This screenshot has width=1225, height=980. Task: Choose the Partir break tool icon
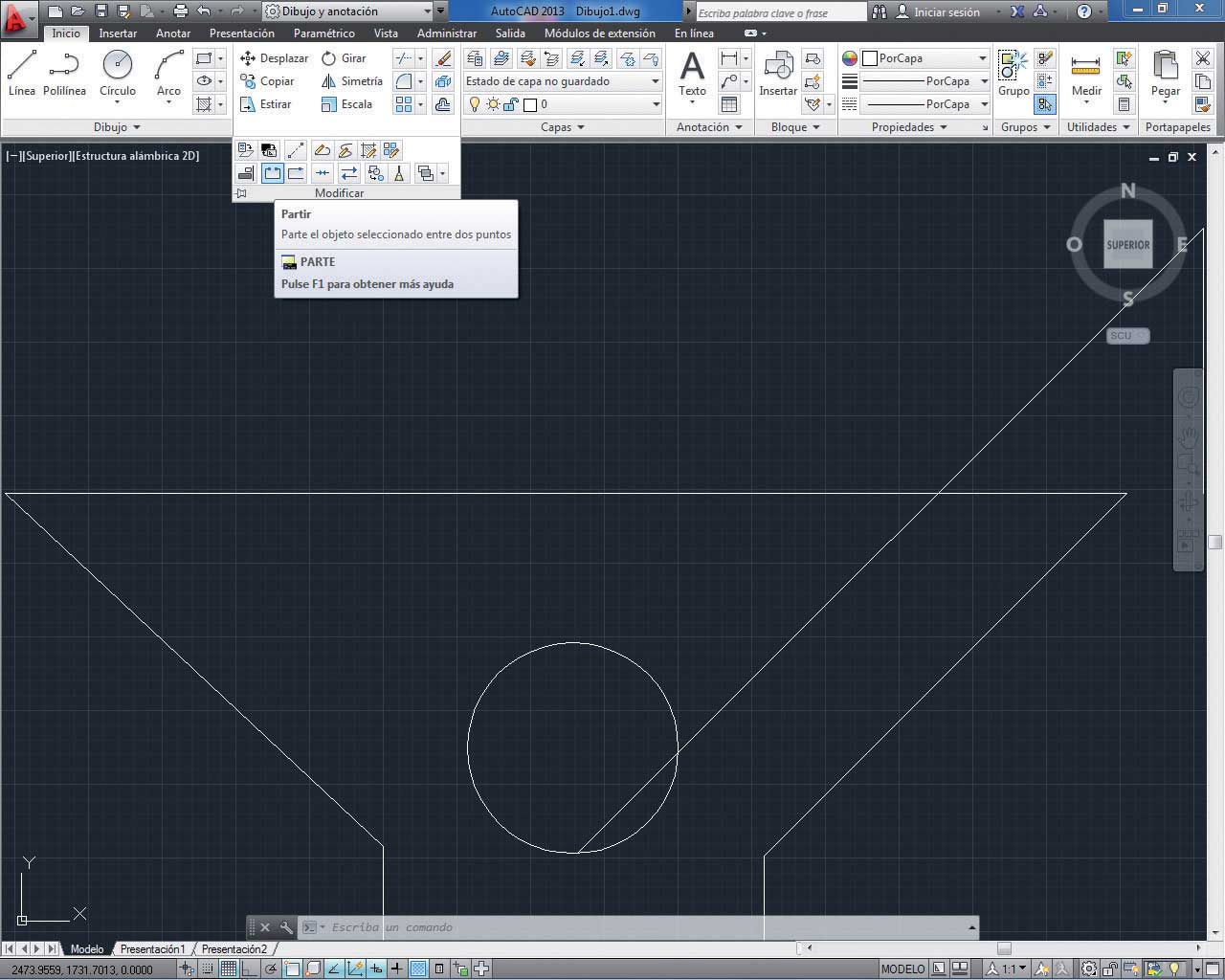[273, 173]
